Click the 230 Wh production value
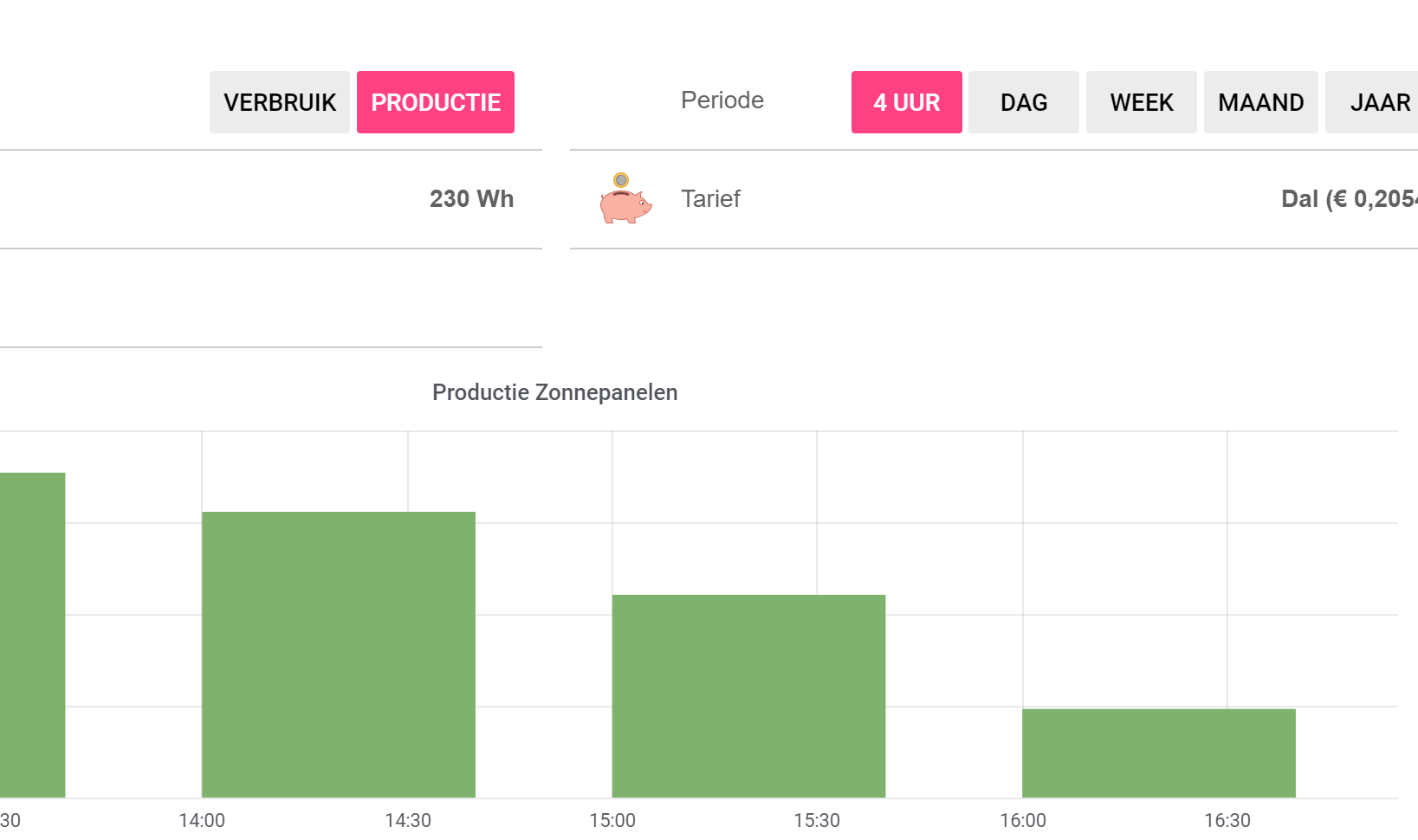The width and height of the screenshot is (1418, 840). coord(472,199)
